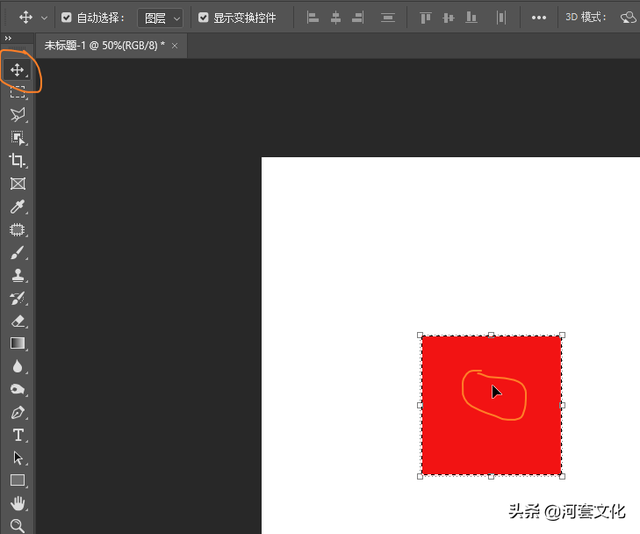This screenshot has height=534, width=640.
Task: Select the Patch healing tool
Action: coord(18,230)
